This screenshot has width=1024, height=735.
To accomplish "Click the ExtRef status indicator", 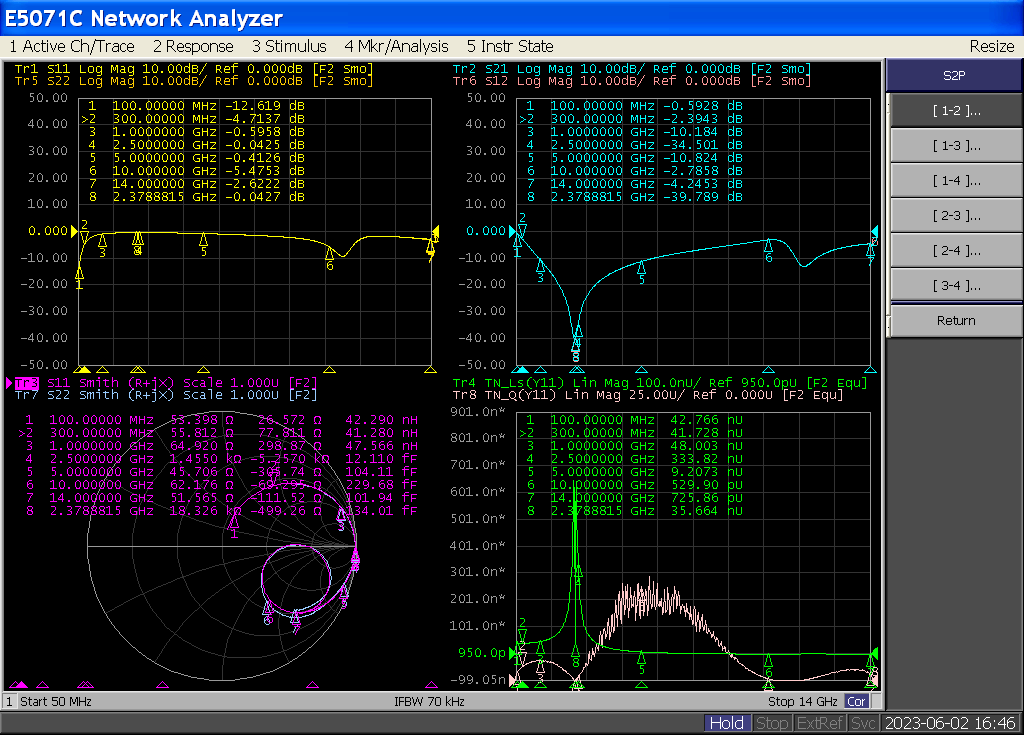I will pyautogui.click(x=820, y=723).
